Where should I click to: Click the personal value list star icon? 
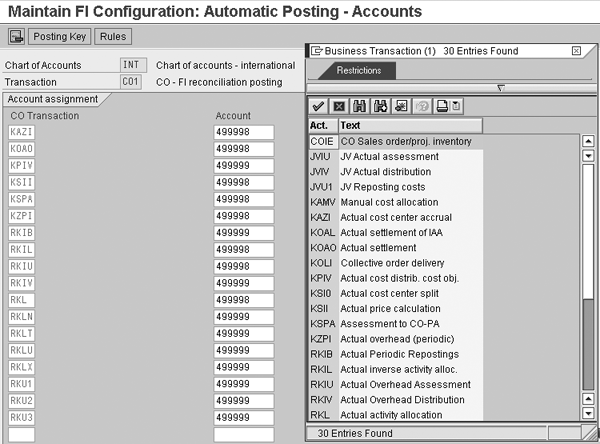coord(401,106)
